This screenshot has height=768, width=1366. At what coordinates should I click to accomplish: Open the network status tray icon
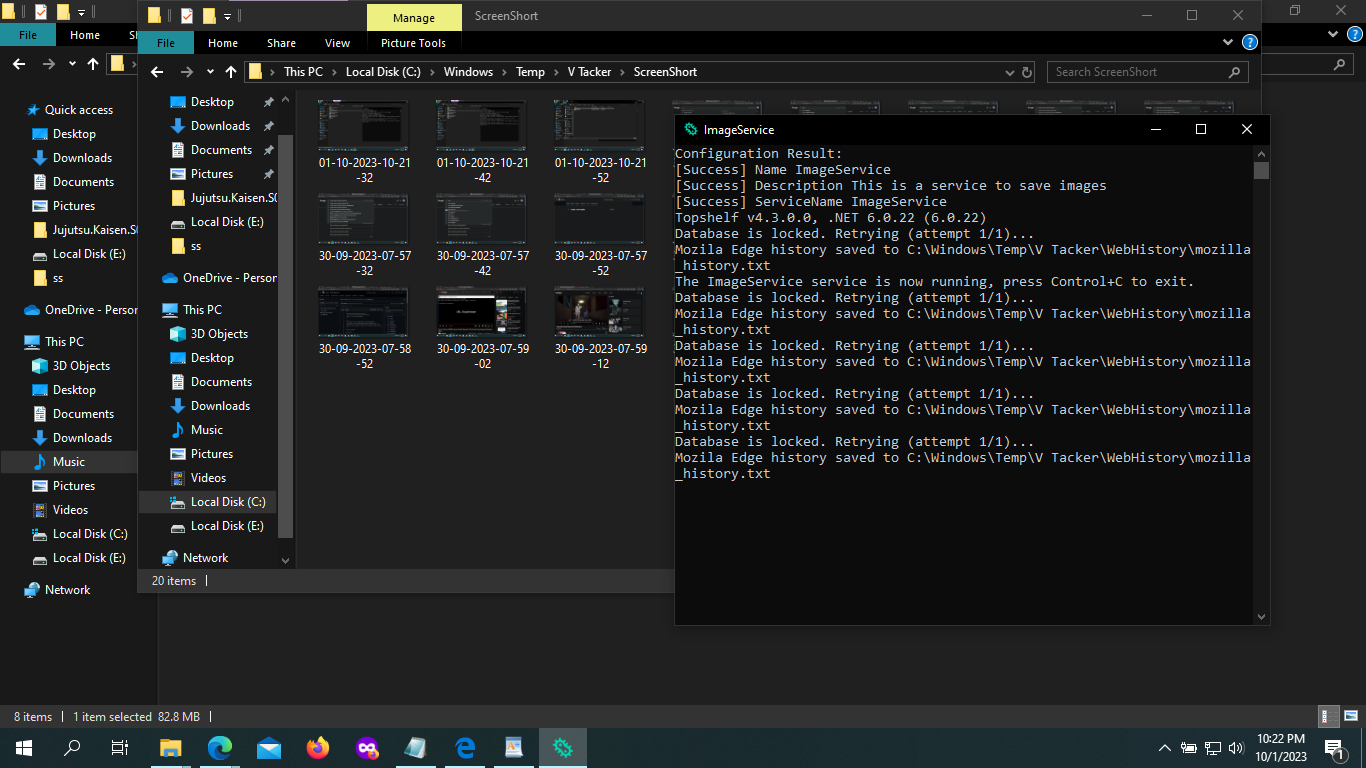click(x=1212, y=748)
